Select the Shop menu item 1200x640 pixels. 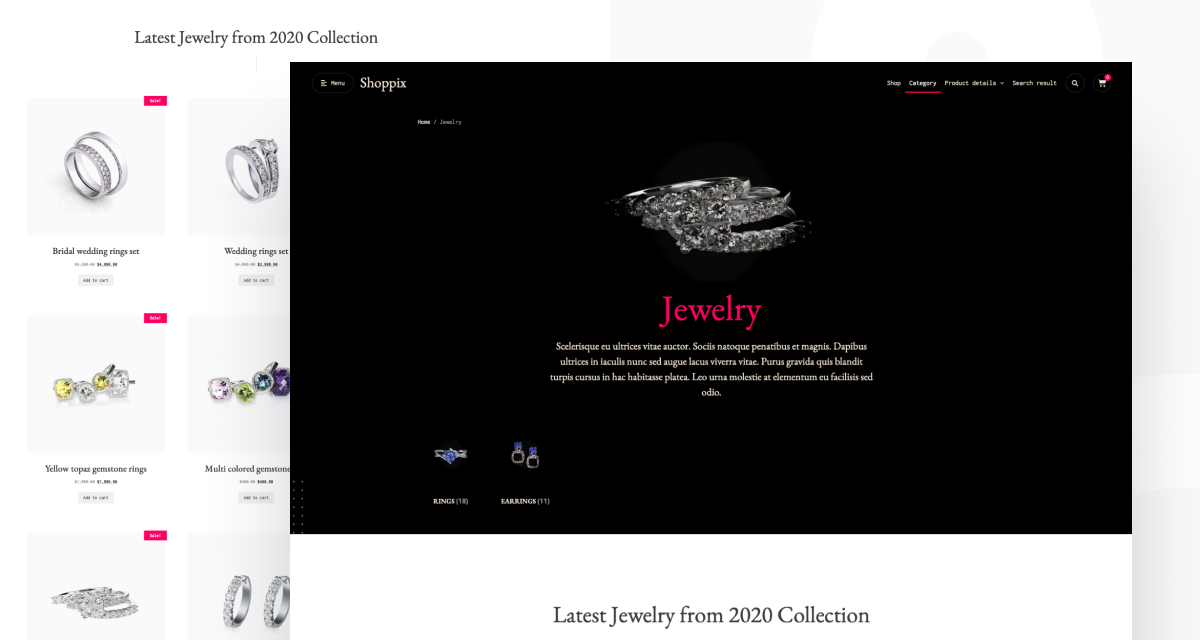[894, 83]
